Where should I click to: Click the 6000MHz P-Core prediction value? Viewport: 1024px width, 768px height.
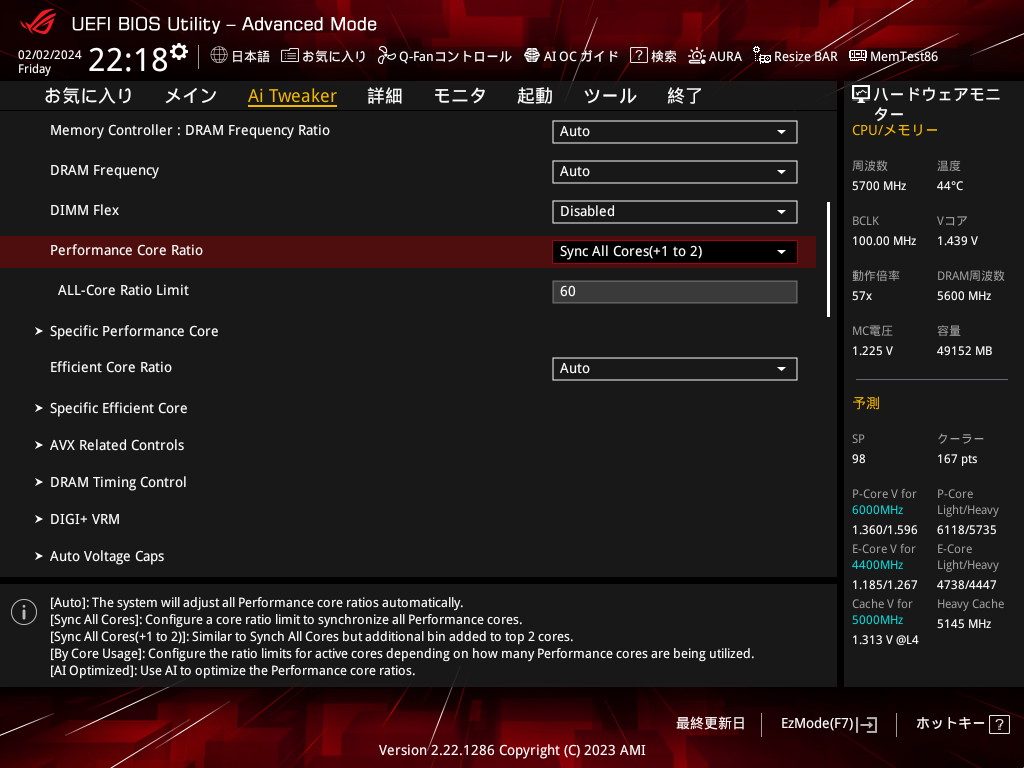(x=877, y=510)
